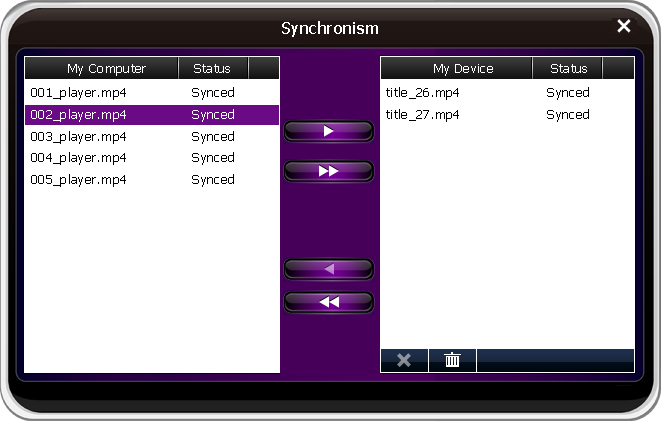
Task: Select title_26.mp4 on the device
Action: tap(423, 93)
